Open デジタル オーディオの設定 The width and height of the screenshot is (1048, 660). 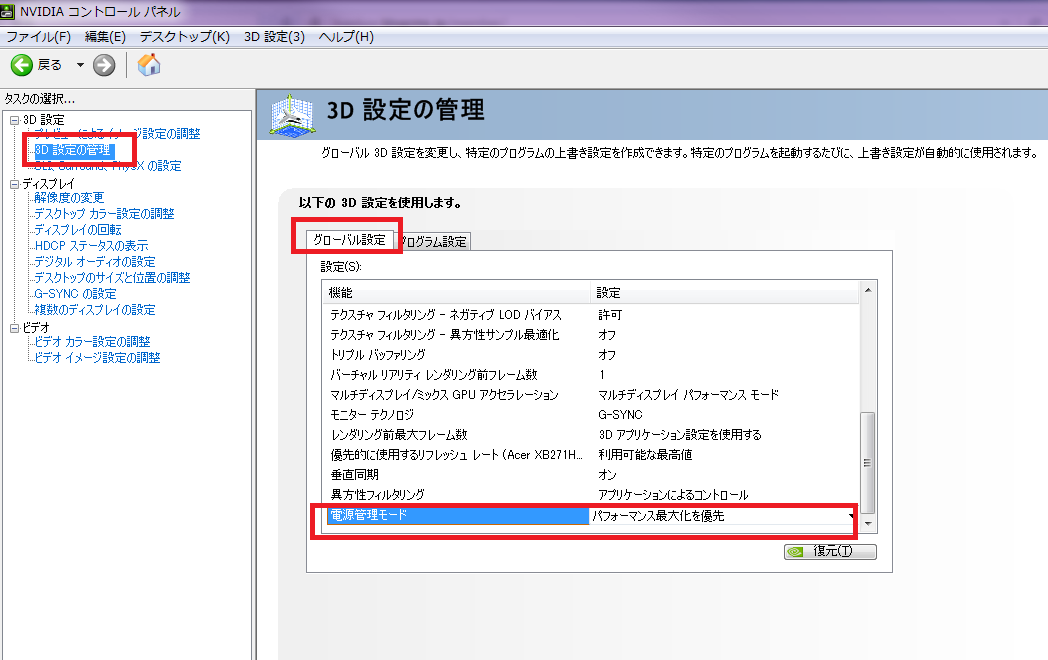point(95,262)
